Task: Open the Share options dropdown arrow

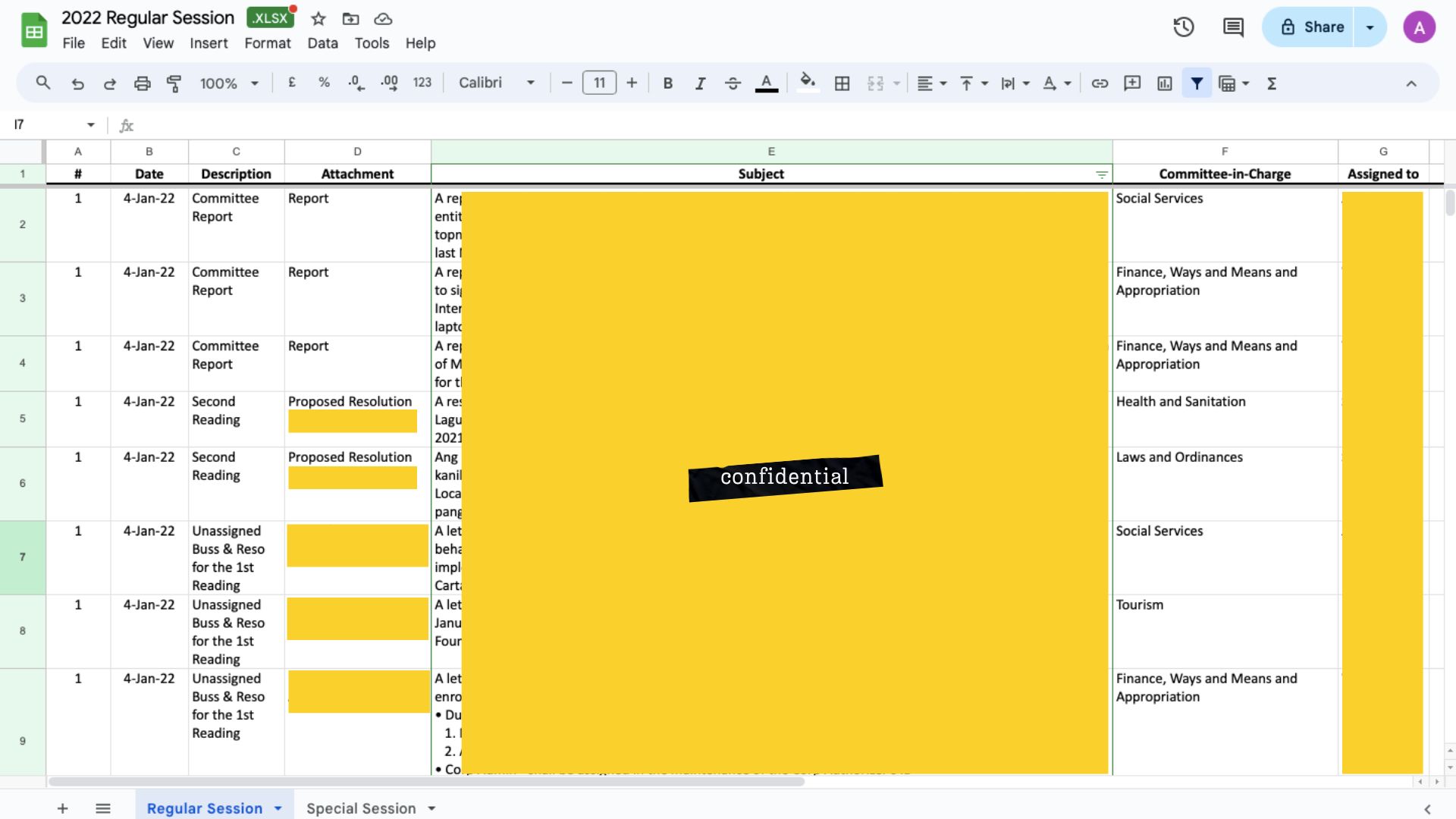Action: pos(1370,27)
